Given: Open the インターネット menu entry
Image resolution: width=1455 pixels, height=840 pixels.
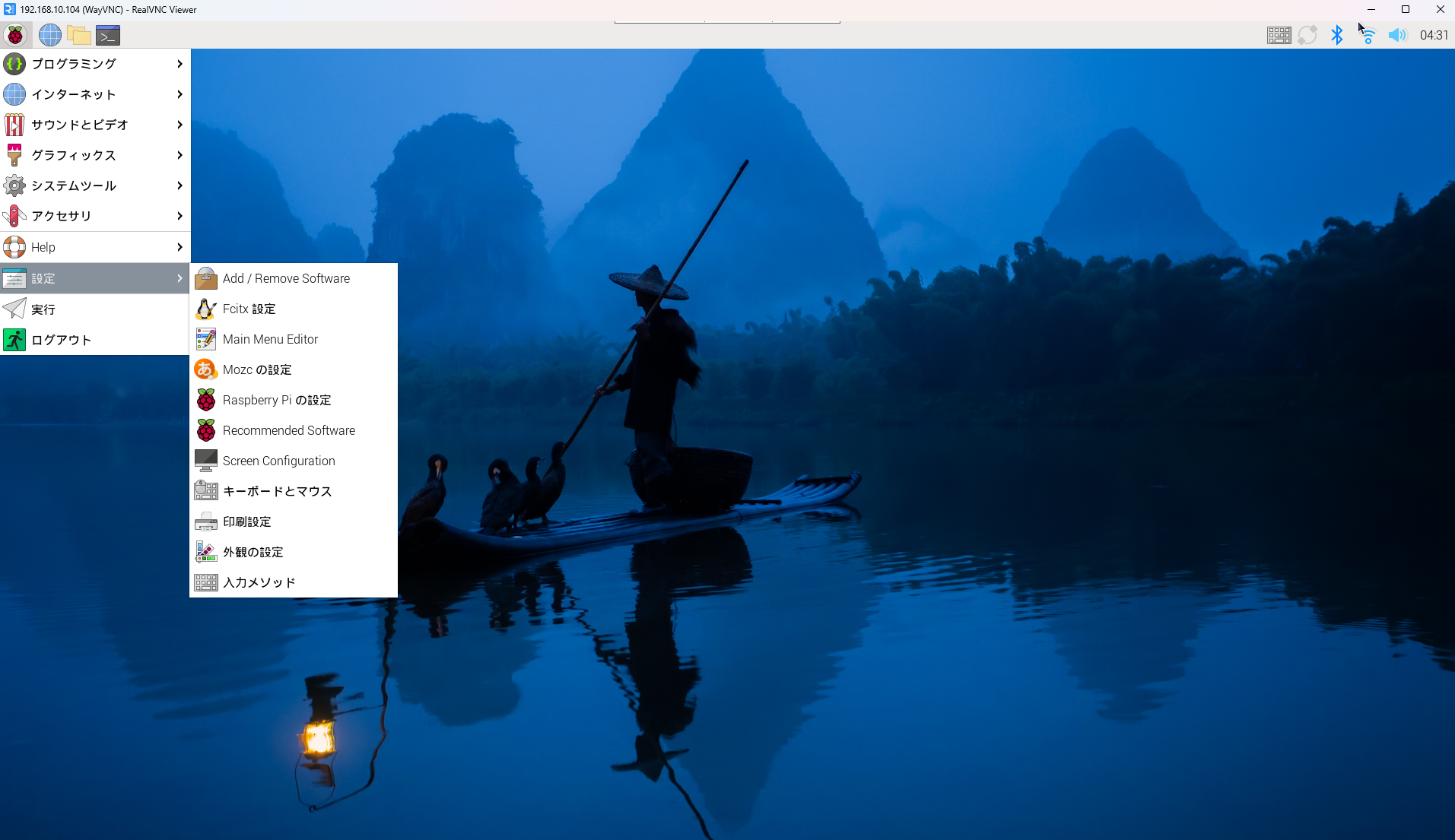Looking at the screenshot, I should coord(95,94).
